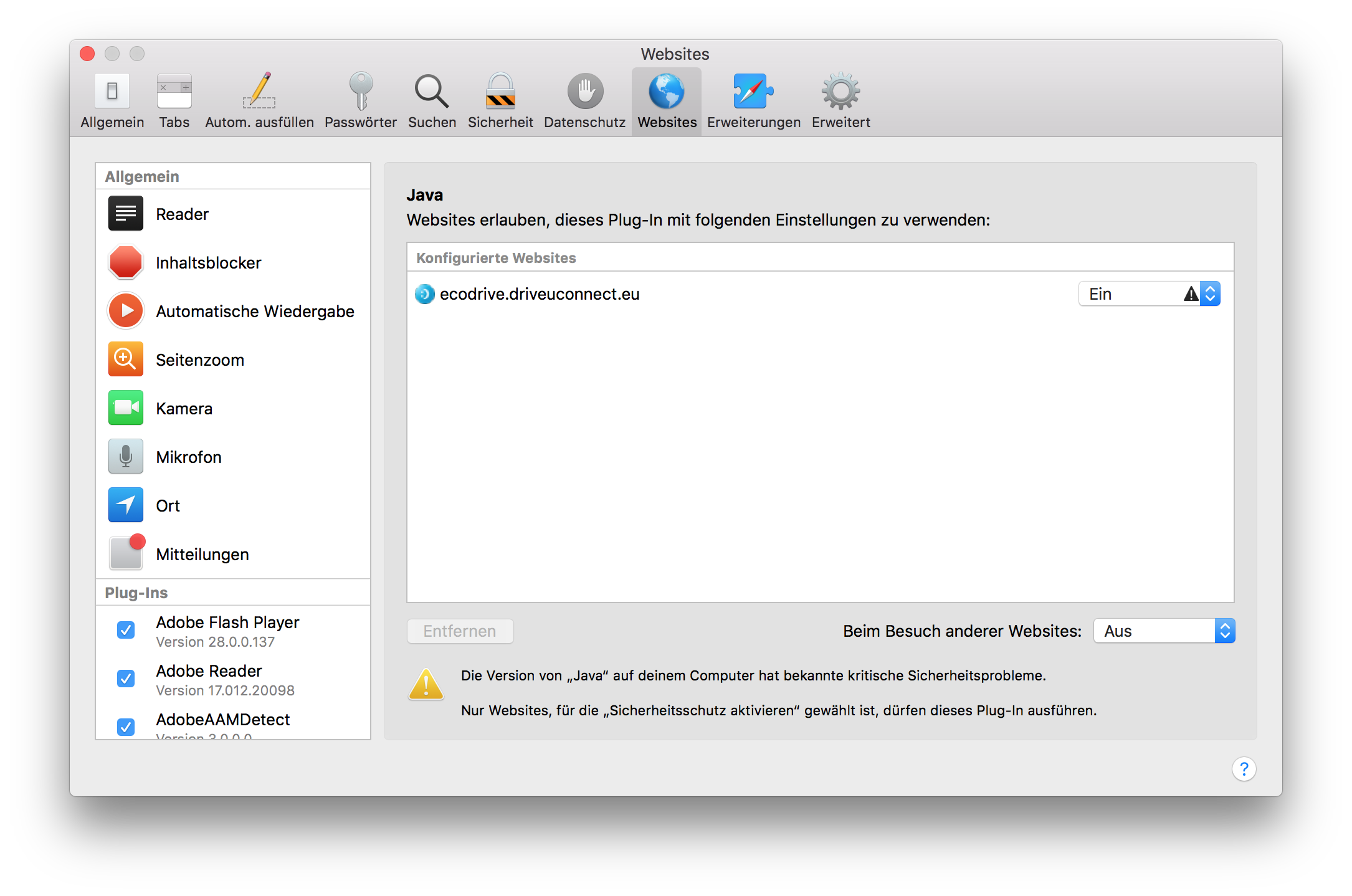Open the Reader sidebar item
Image resolution: width=1352 pixels, height=896 pixels.
coord(182,214)
